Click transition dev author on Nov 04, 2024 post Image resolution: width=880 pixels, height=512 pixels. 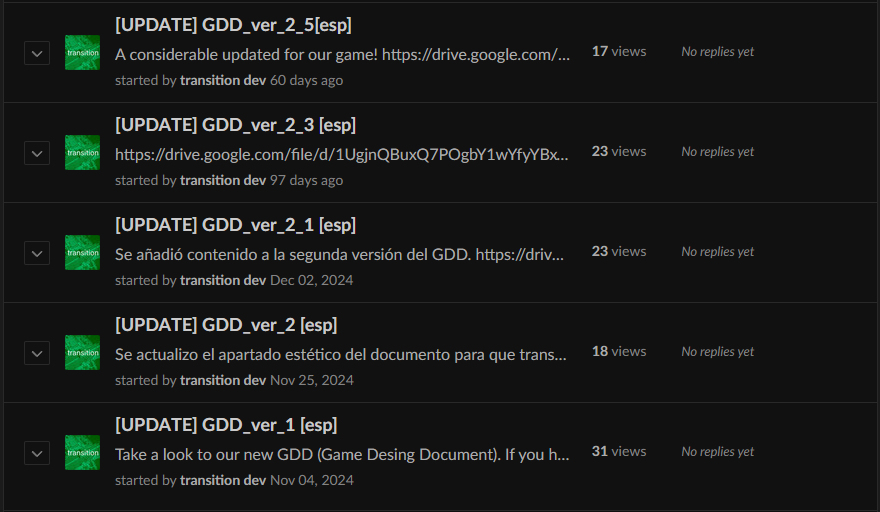point(223,480)
